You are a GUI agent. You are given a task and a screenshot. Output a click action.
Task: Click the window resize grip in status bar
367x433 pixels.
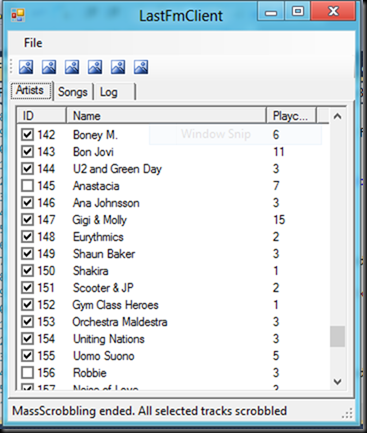click(348, 413)
